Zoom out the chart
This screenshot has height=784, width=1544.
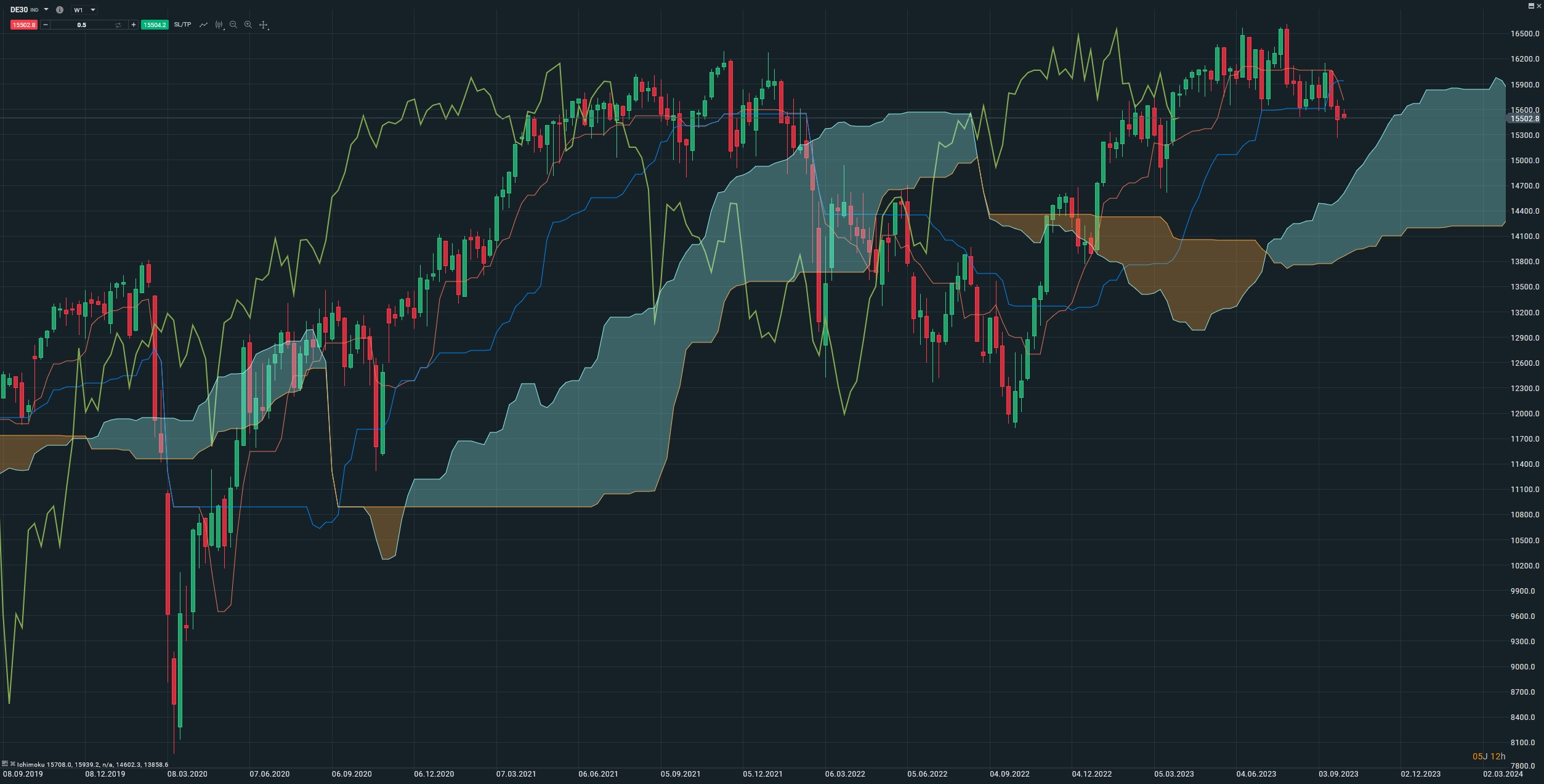(x=233, y=25)
